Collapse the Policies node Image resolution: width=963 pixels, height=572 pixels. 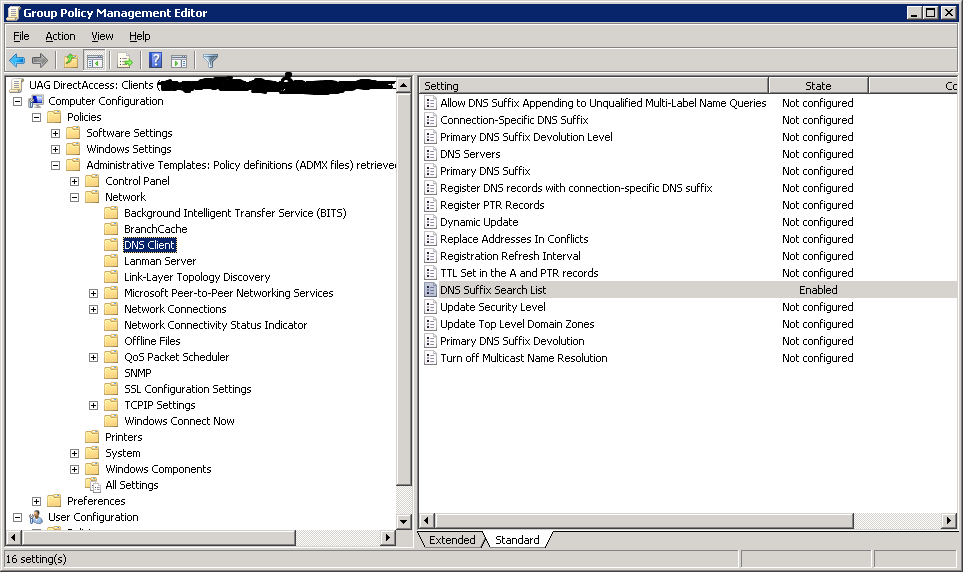[x=36, y=117]
